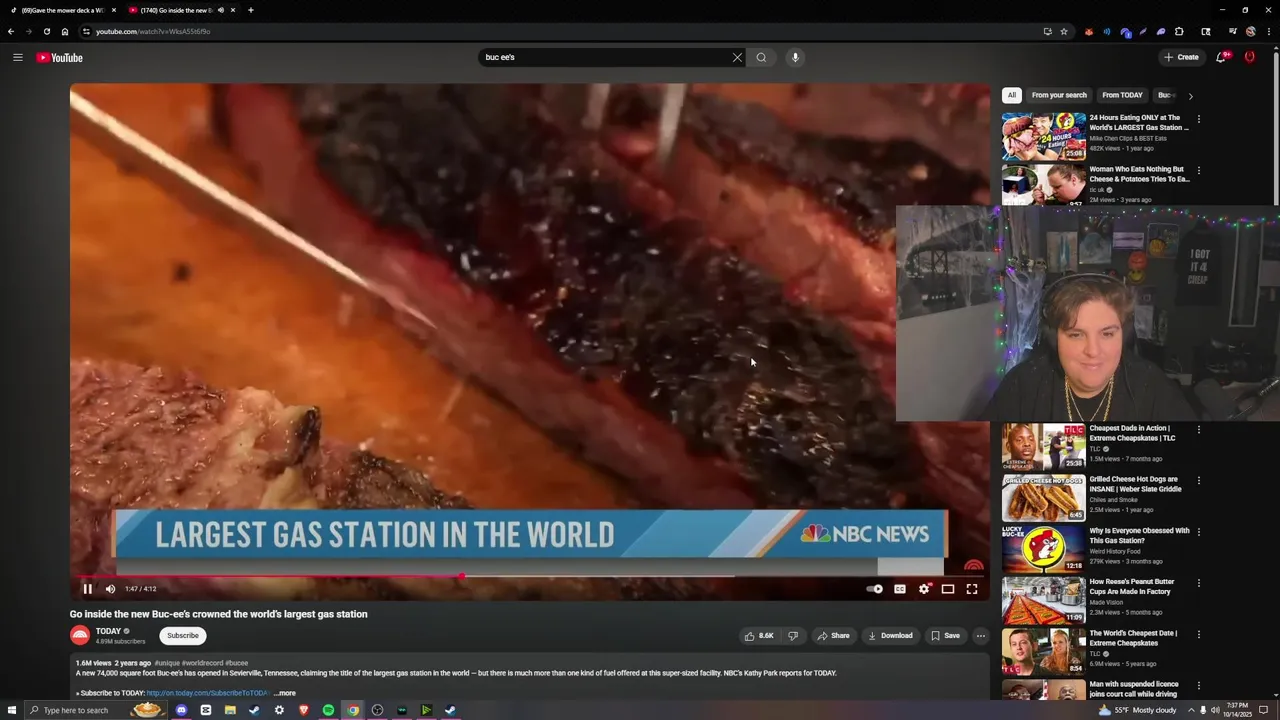Viewport: 1280px width, 720px height.
Task: Open Brave browser from the taskbar
Action: (303, 710)
